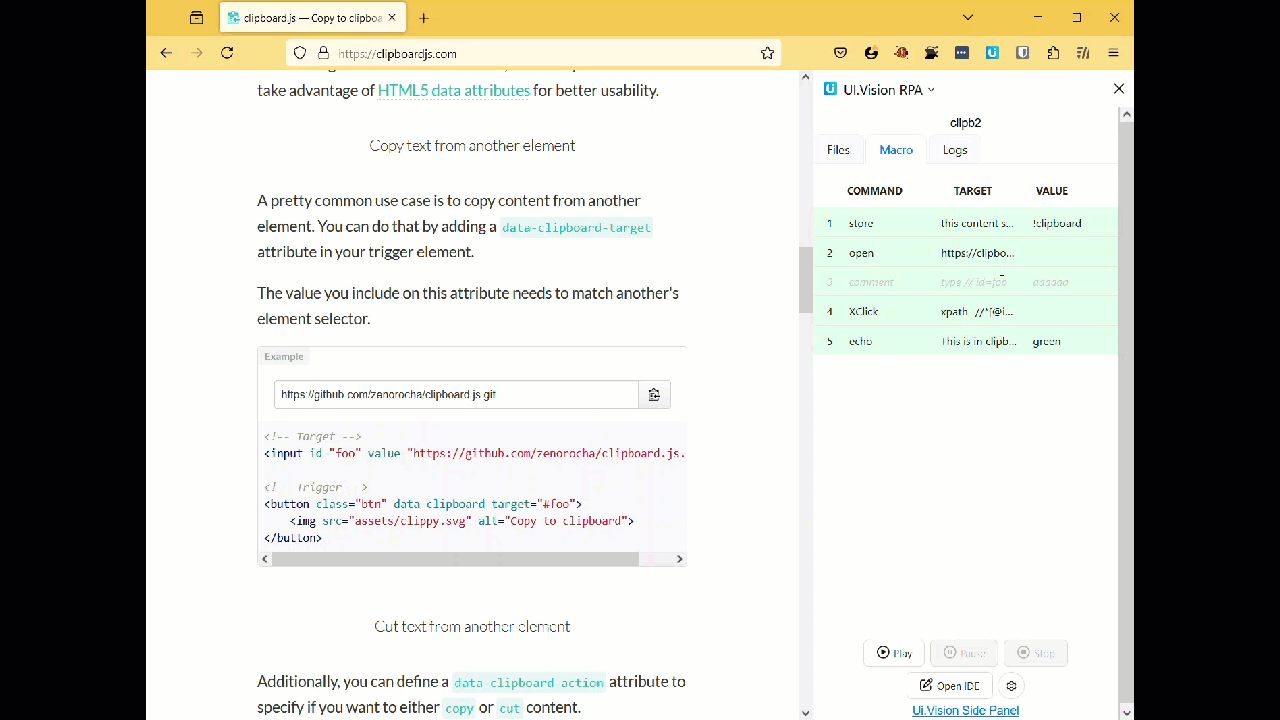
Task: Click the green value in echo row
Action: click(x=1046, y=341)
